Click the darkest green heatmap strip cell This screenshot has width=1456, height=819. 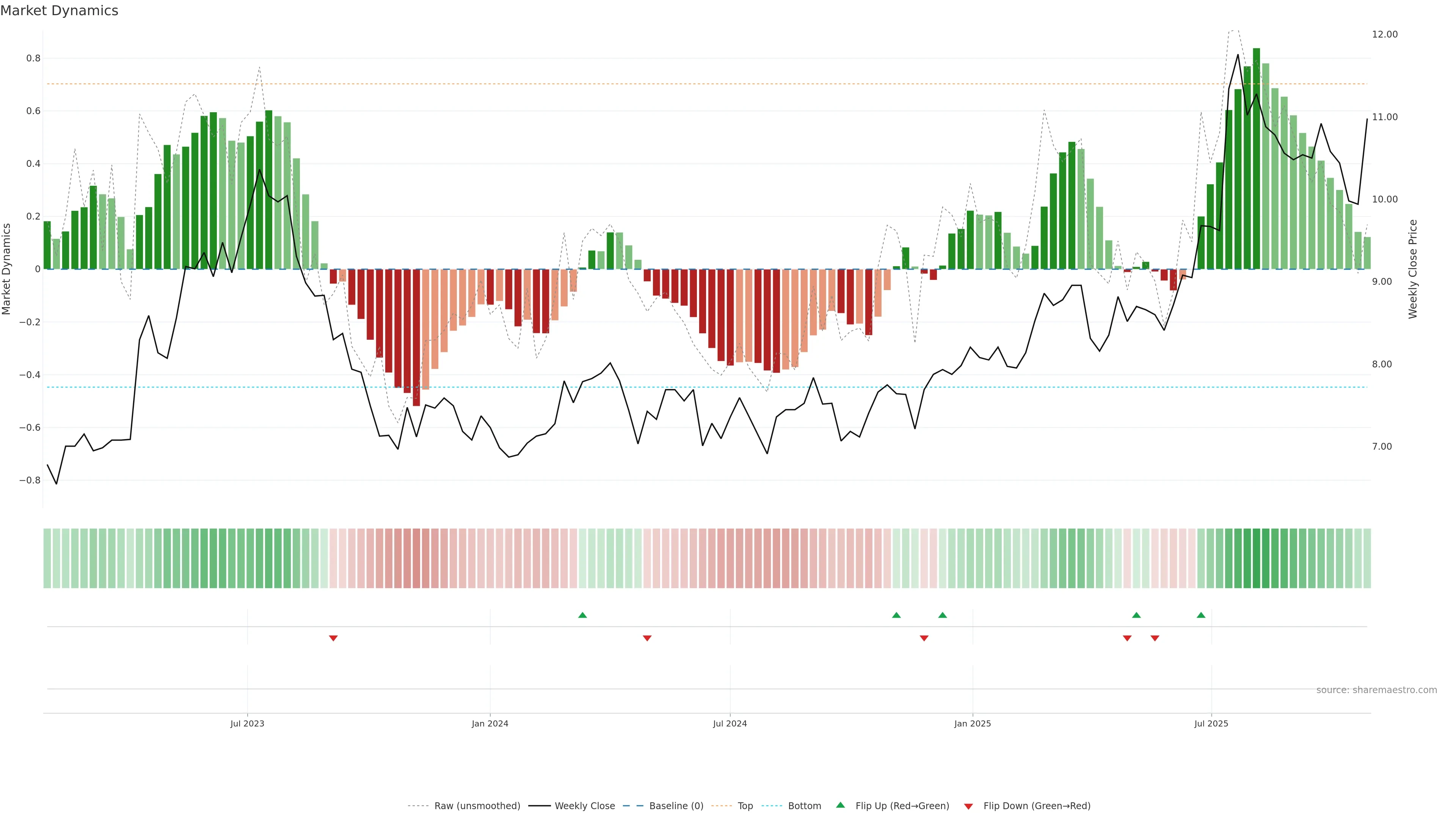pyautogui.click(x=1257, y=559)
